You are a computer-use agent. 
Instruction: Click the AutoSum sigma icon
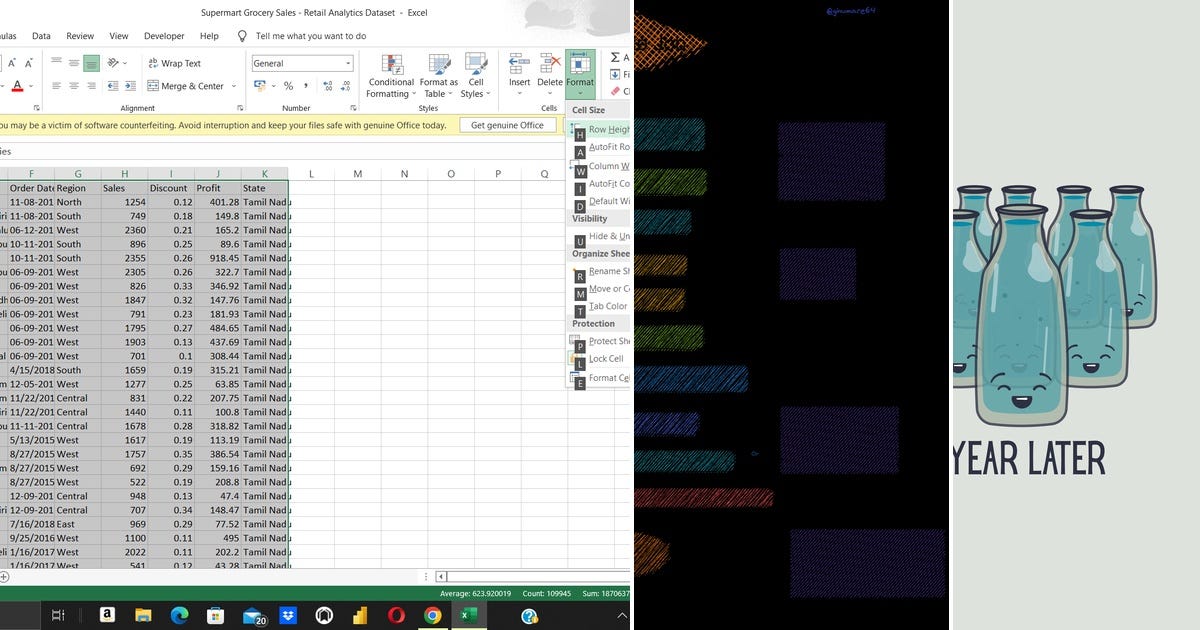point(616,57)
